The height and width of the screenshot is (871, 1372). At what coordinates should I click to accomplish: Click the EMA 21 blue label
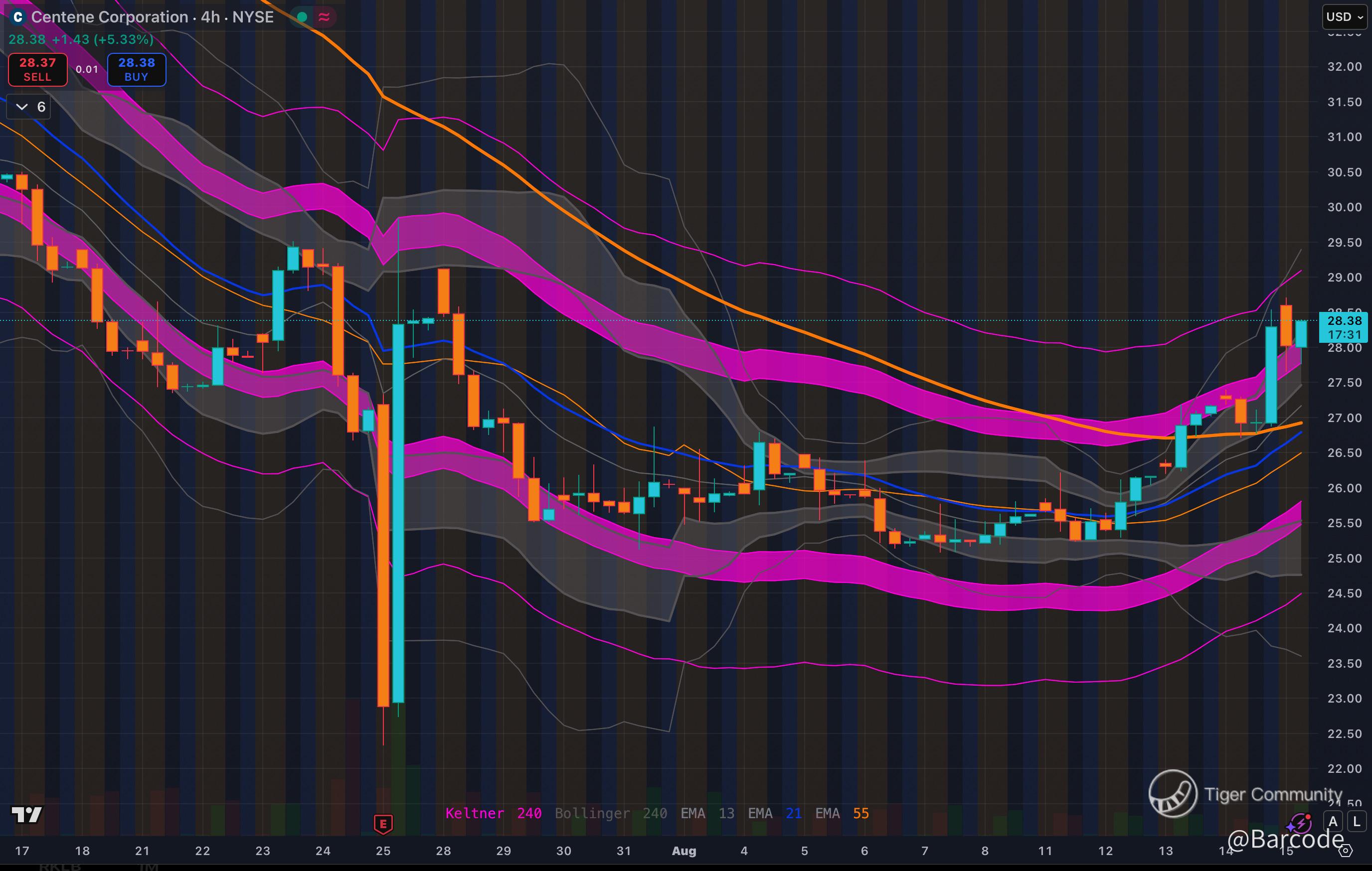pyautogui.click(x=774, y=814)
